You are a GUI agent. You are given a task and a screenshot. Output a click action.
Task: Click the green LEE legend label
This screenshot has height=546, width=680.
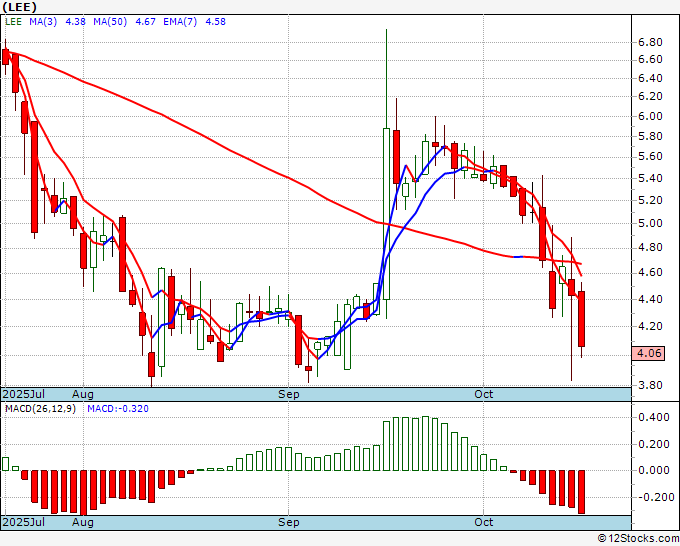point(13,22)
